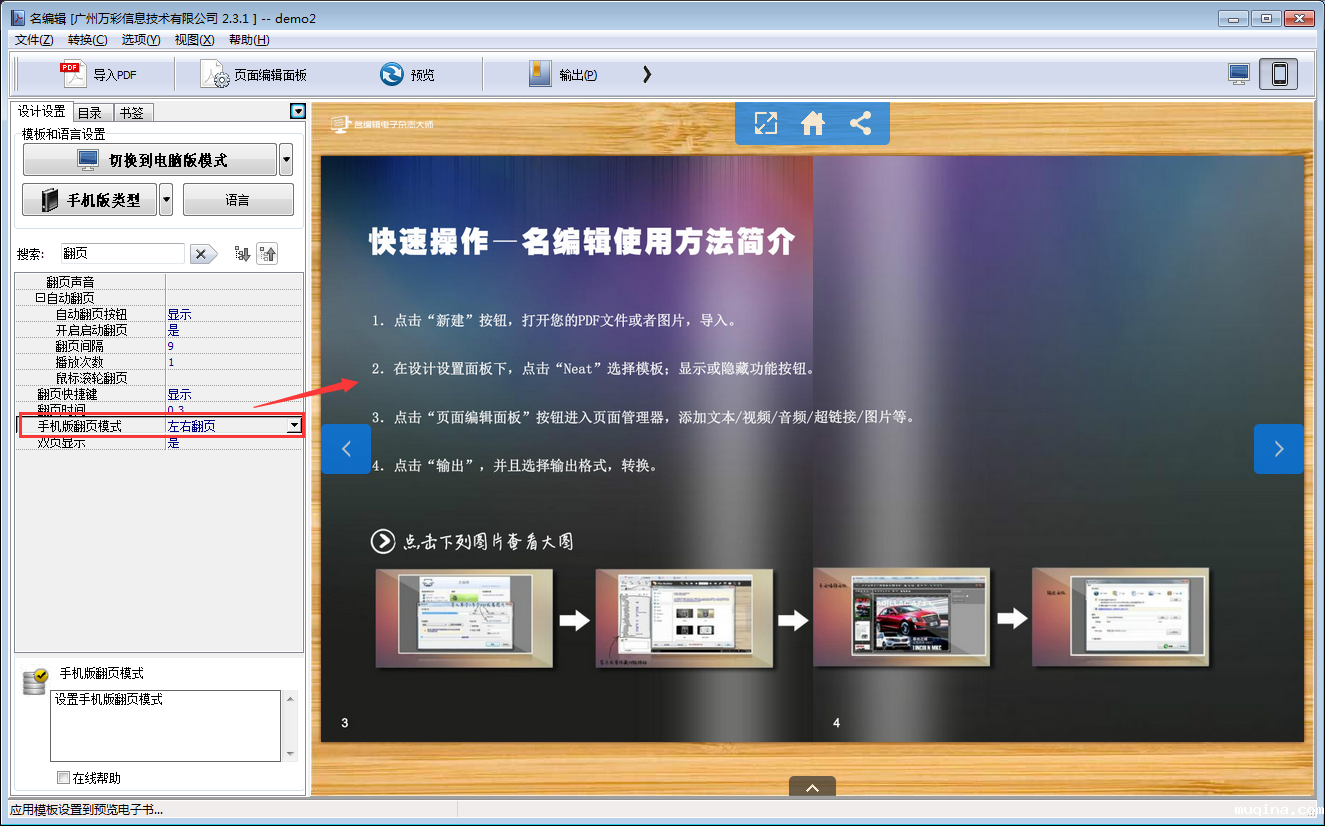Go to home page via house icon

click(813, 123)
